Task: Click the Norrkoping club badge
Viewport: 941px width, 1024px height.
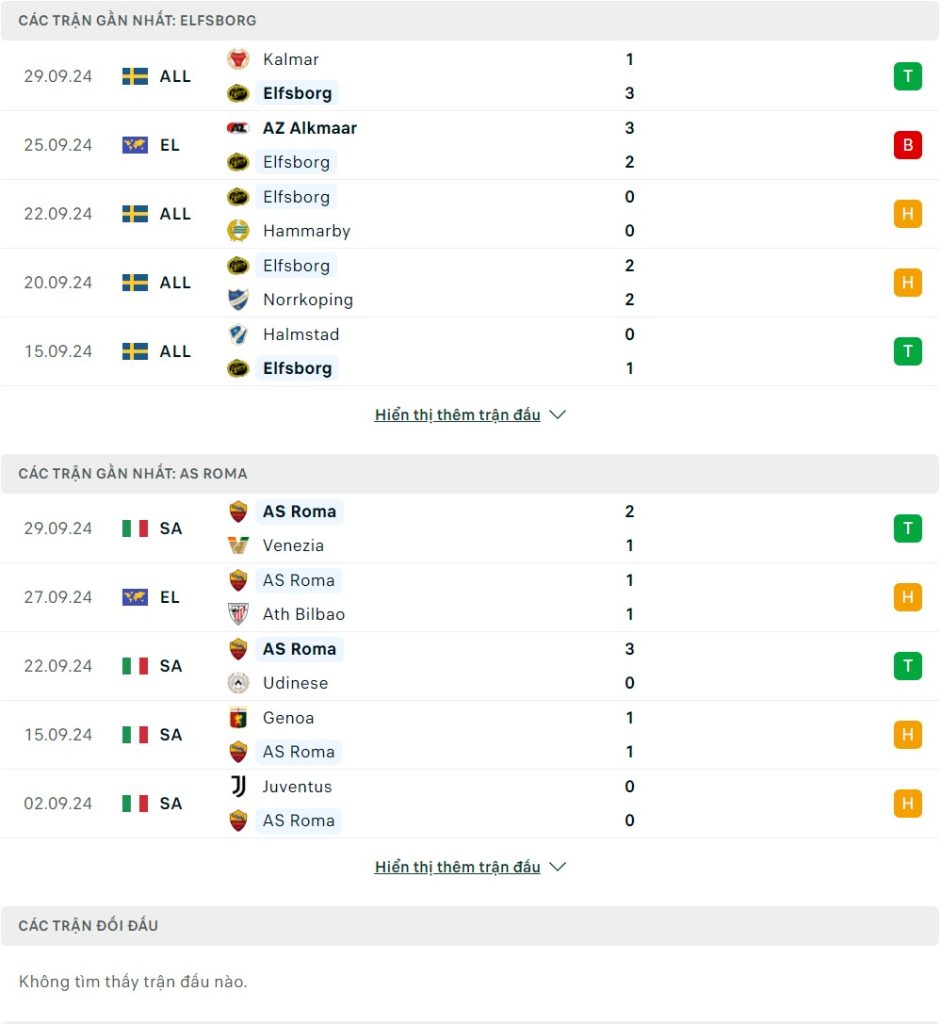Action: coord(238,299)
